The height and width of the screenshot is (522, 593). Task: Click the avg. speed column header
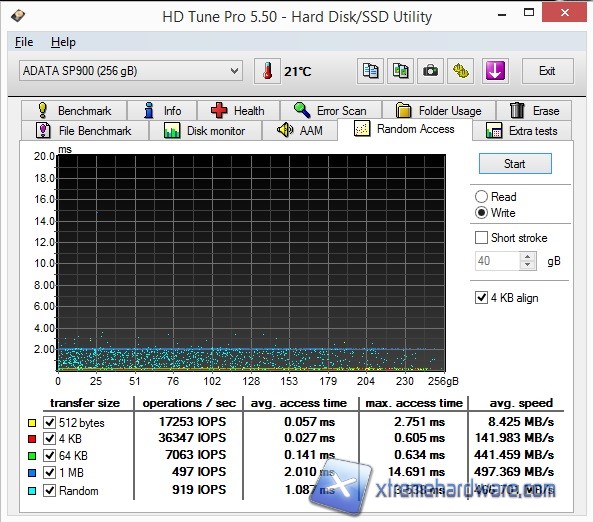[x=521, y=403]
